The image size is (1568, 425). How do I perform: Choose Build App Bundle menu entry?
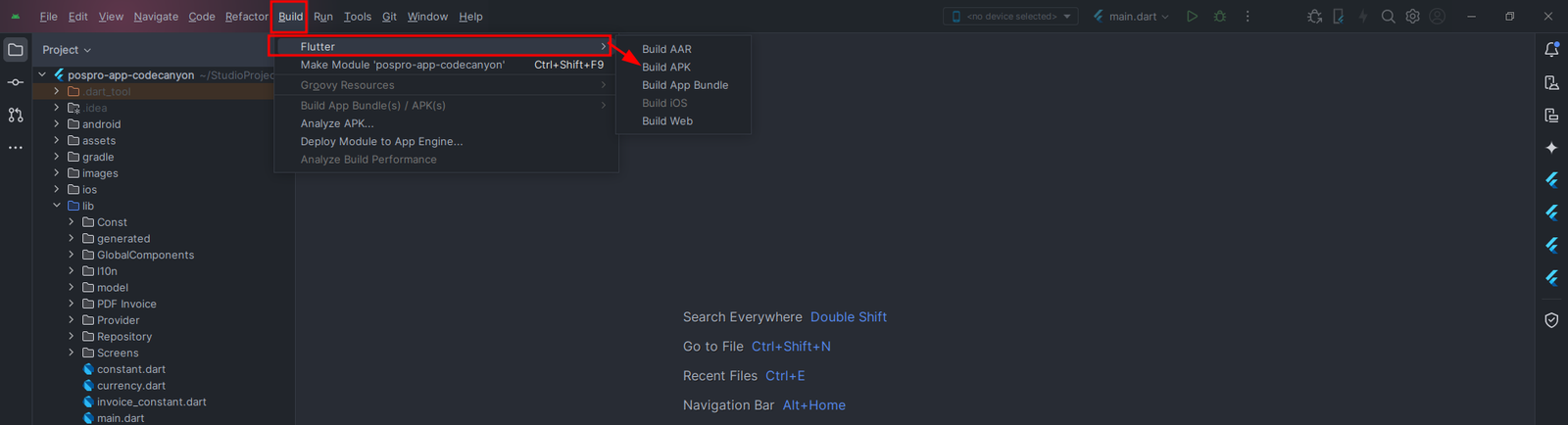[685, 85]
